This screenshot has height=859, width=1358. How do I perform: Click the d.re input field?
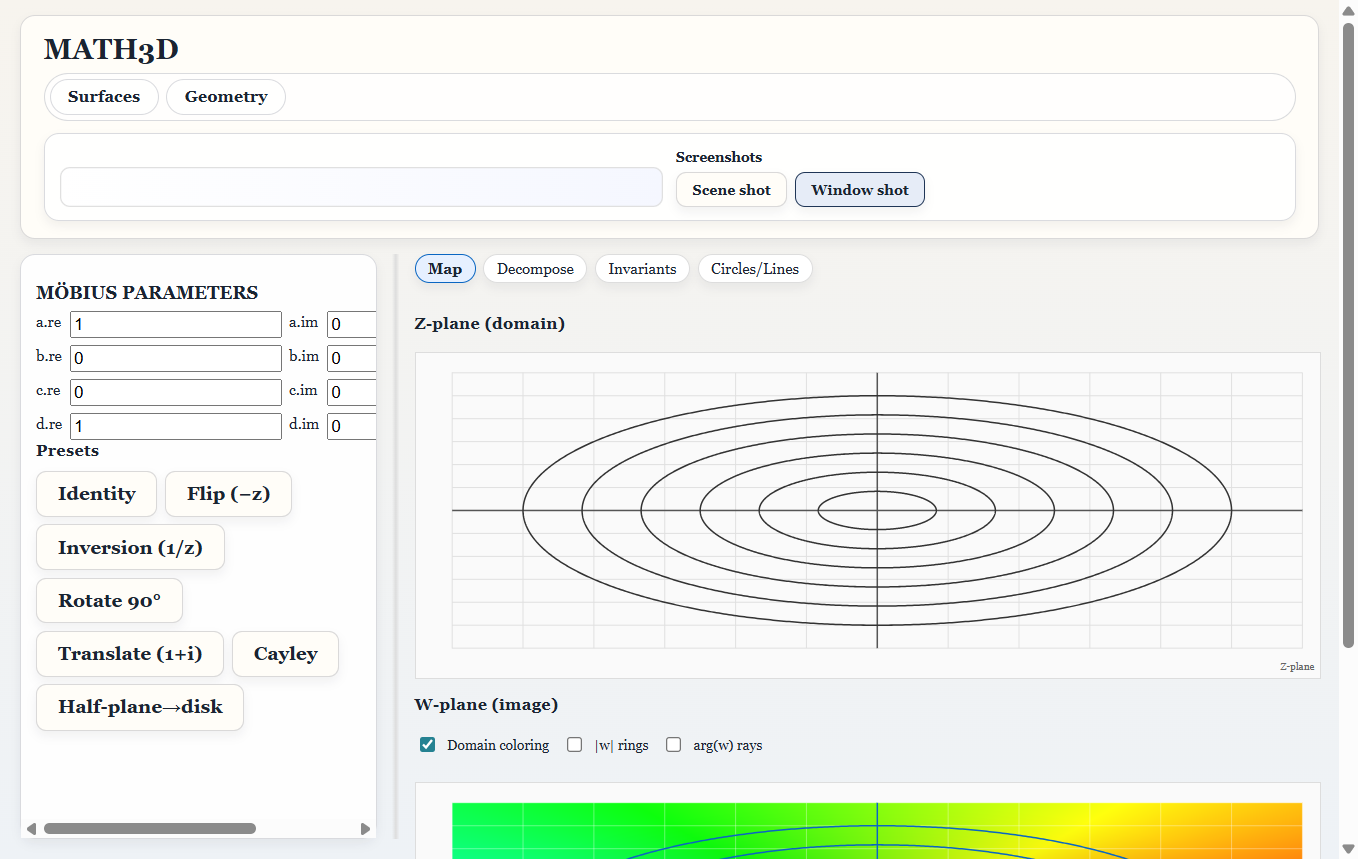pos(176,426)
